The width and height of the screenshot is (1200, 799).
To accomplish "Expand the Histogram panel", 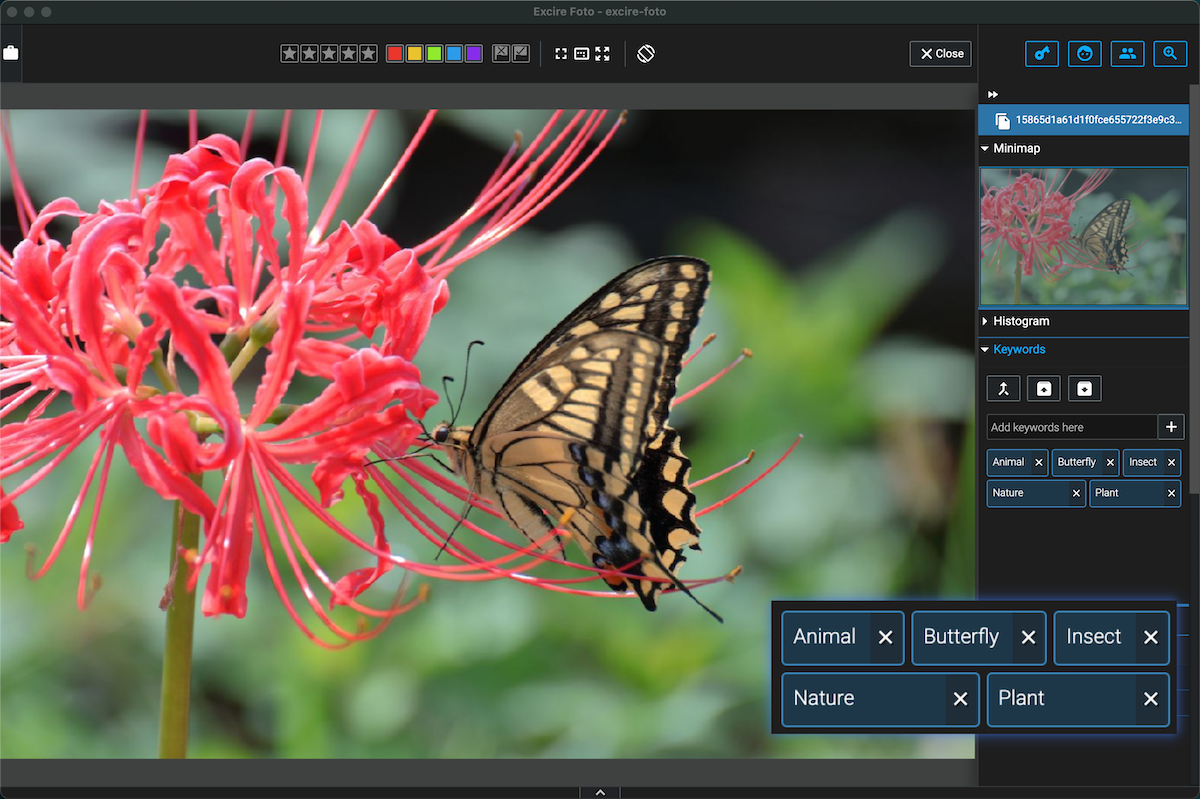I will click(1020, 321).
